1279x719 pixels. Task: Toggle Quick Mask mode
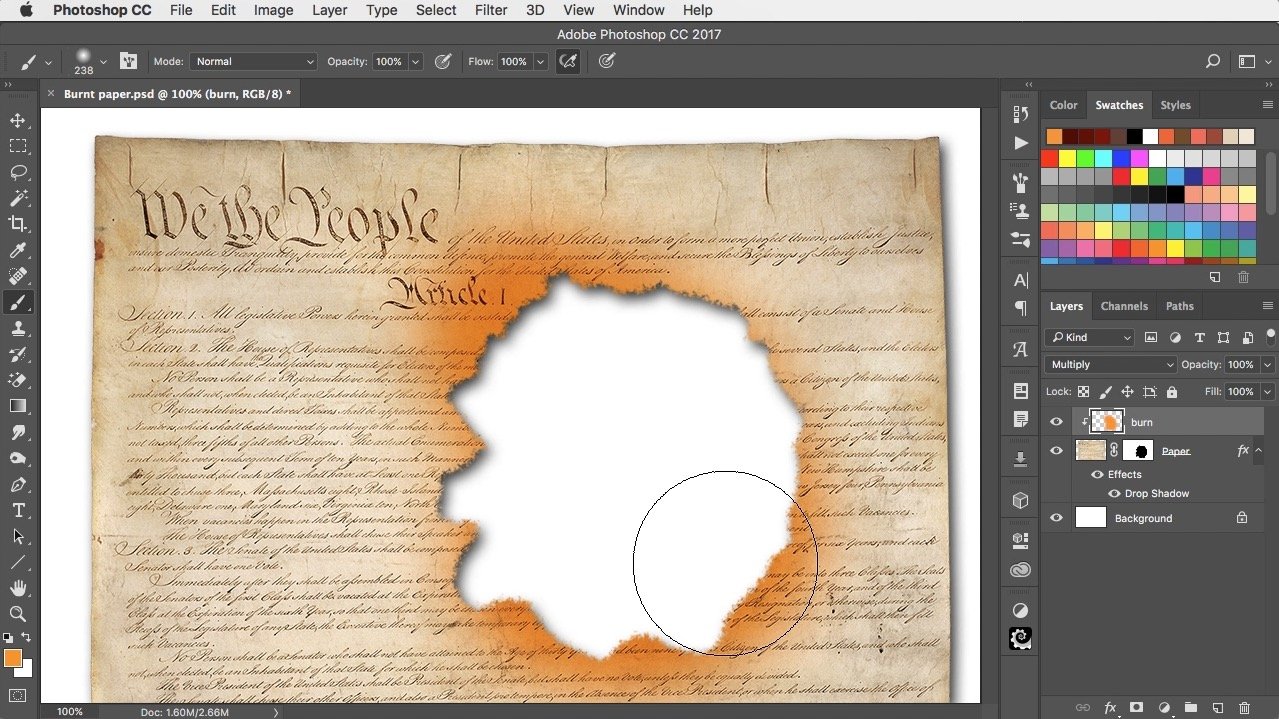(x=18, y=696)
